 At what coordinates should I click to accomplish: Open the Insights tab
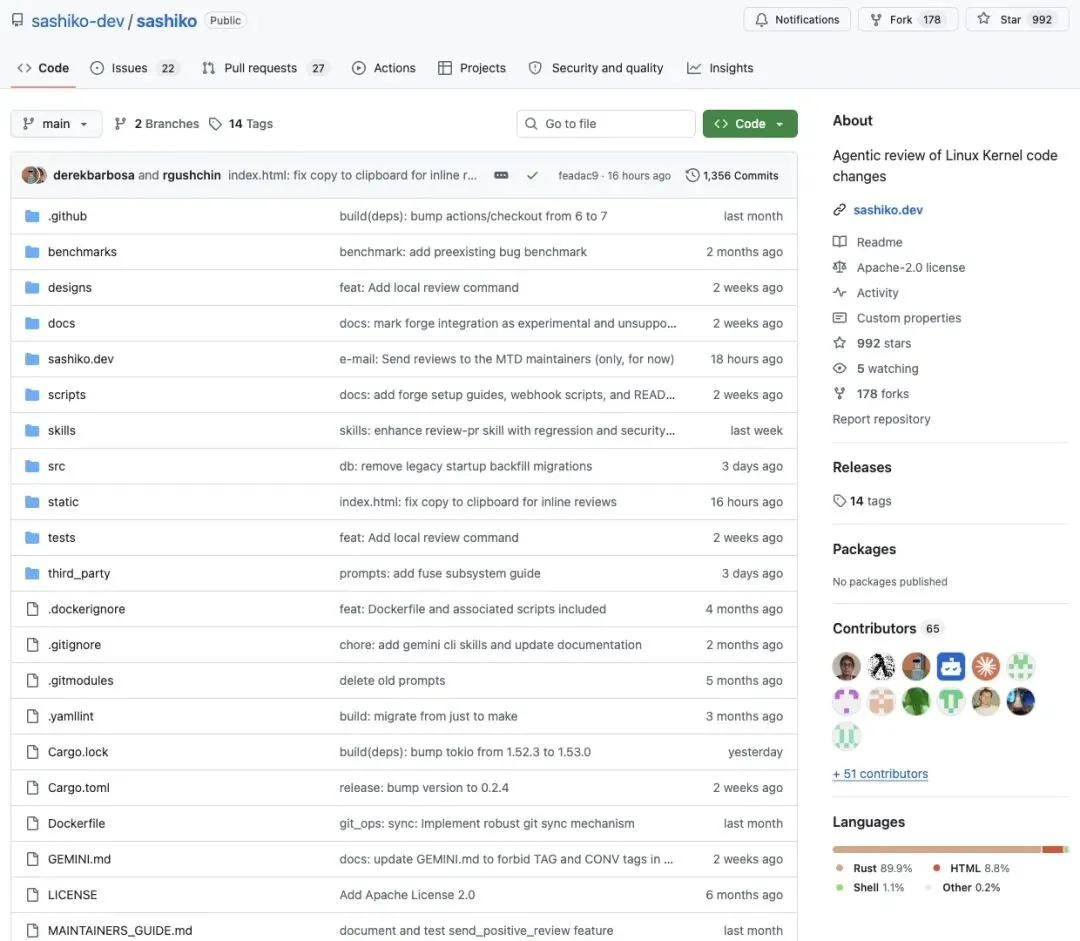coord(720,68)
